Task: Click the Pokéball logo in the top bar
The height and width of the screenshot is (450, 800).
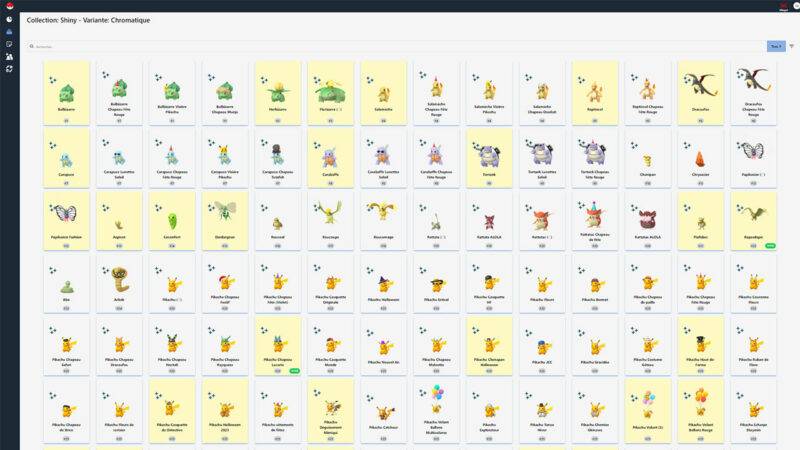Action: (x=9, y=6)
